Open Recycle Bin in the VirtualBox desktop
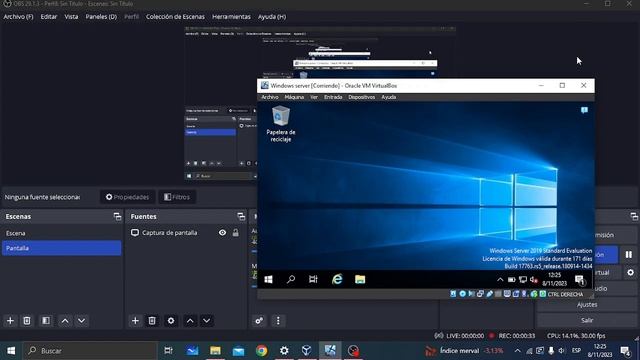 pyautogui.click(x=281, y=124)
